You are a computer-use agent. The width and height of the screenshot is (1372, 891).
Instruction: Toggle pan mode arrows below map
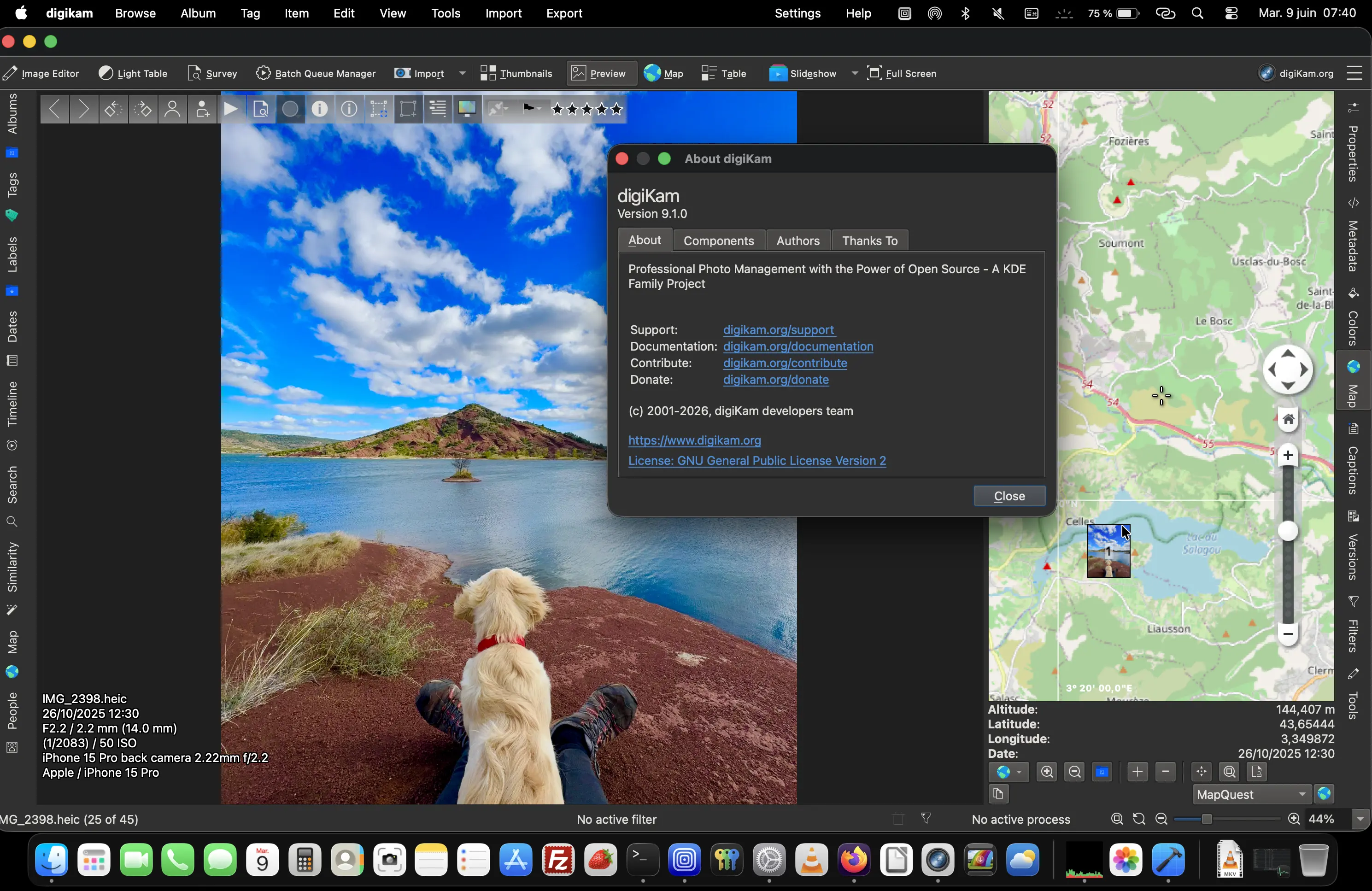1202,772
